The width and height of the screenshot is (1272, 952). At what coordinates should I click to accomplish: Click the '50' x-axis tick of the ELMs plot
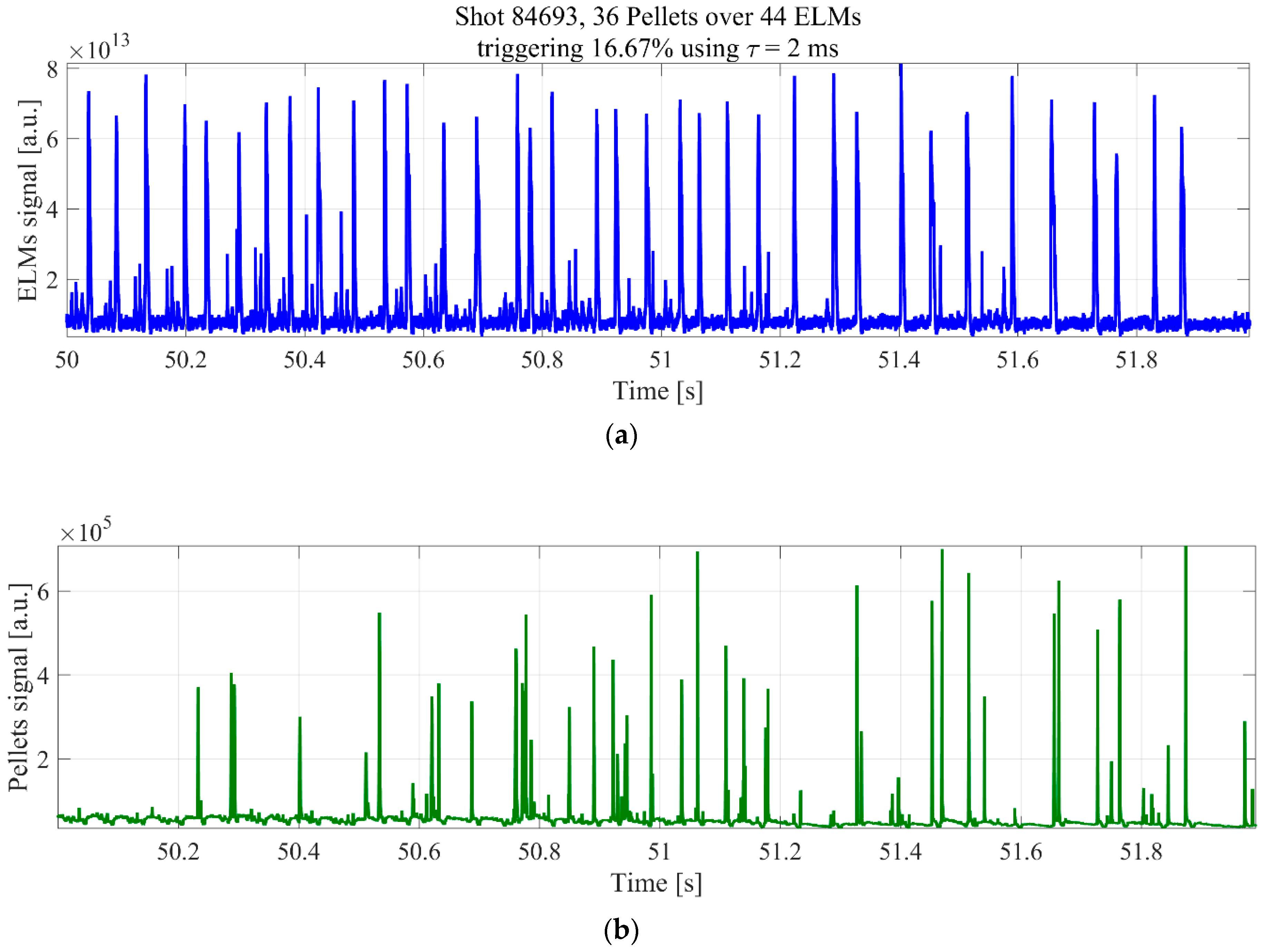click(67, 360)
